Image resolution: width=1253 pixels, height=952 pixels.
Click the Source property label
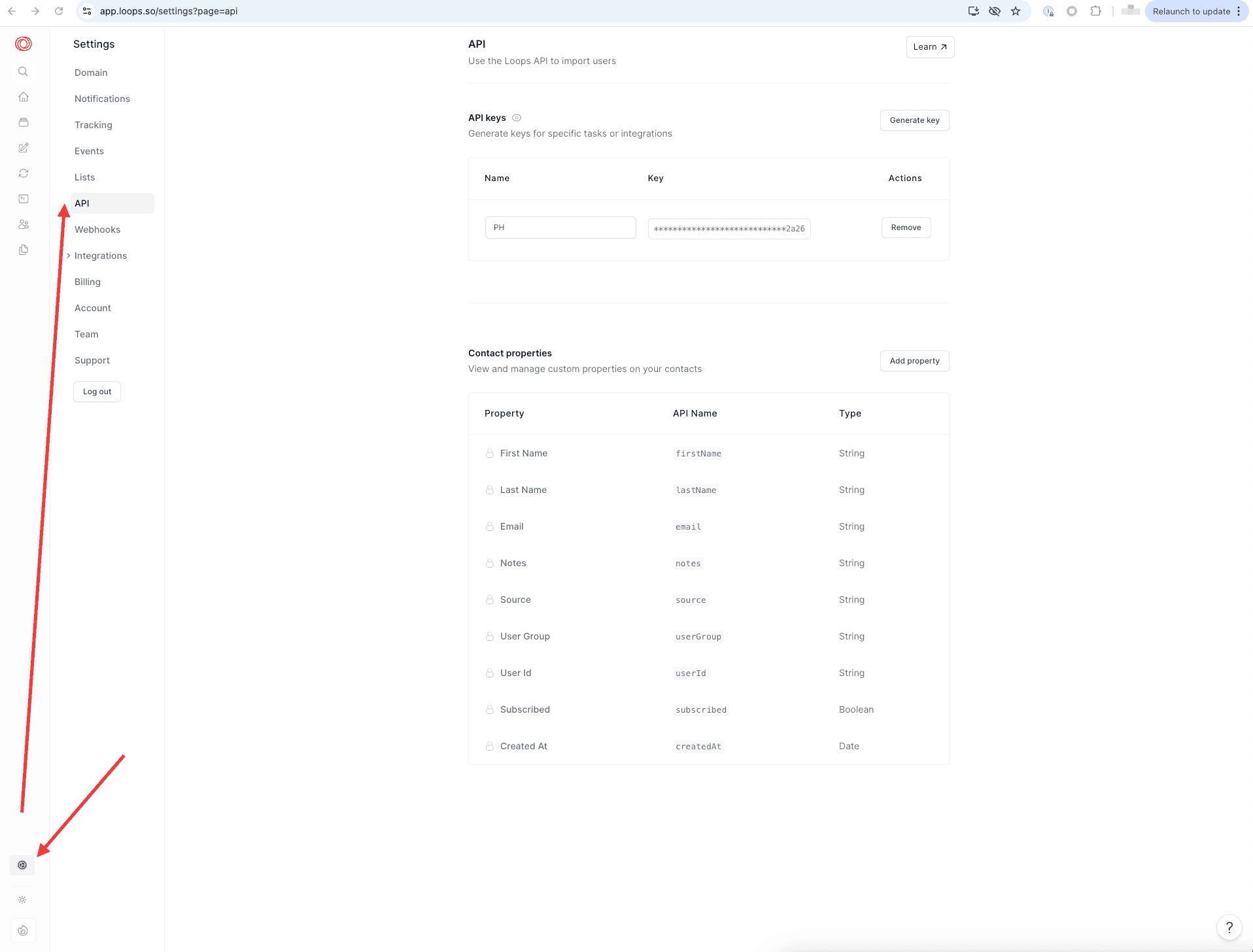515,600
